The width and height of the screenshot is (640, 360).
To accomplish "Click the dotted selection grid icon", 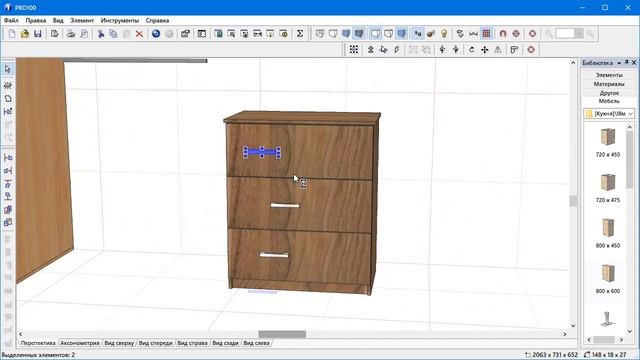I will pyautogui.click(x=354, y=50).
